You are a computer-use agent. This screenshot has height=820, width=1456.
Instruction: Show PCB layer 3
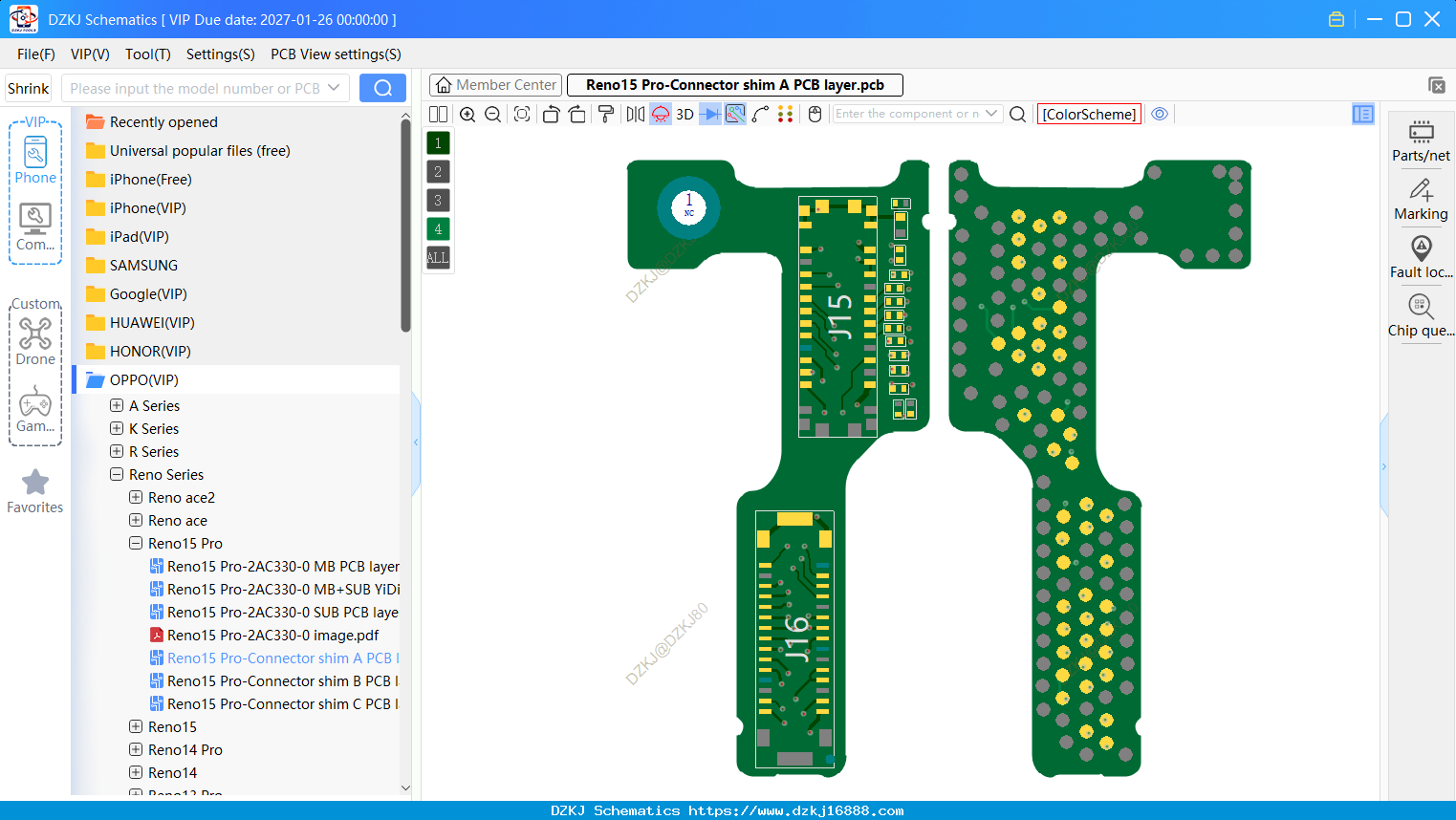pyautogui.click(x=438, y=201)
